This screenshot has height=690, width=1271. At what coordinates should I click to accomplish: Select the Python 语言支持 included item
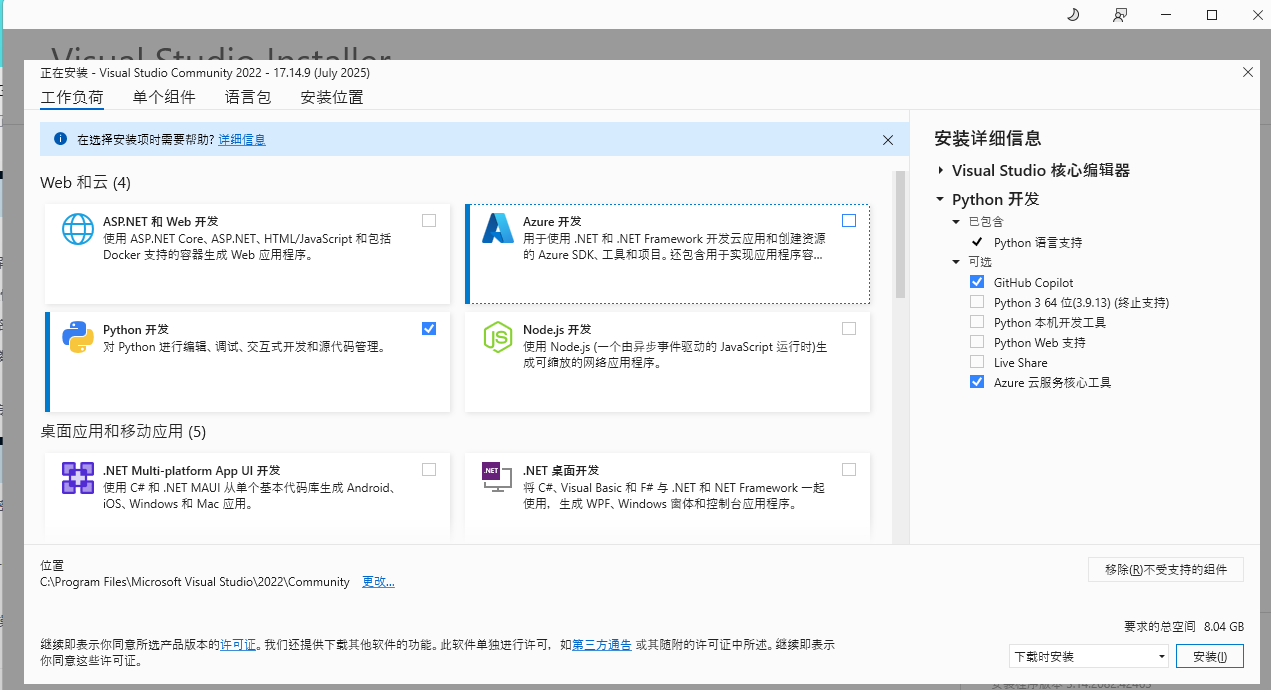click(1038, 242)
